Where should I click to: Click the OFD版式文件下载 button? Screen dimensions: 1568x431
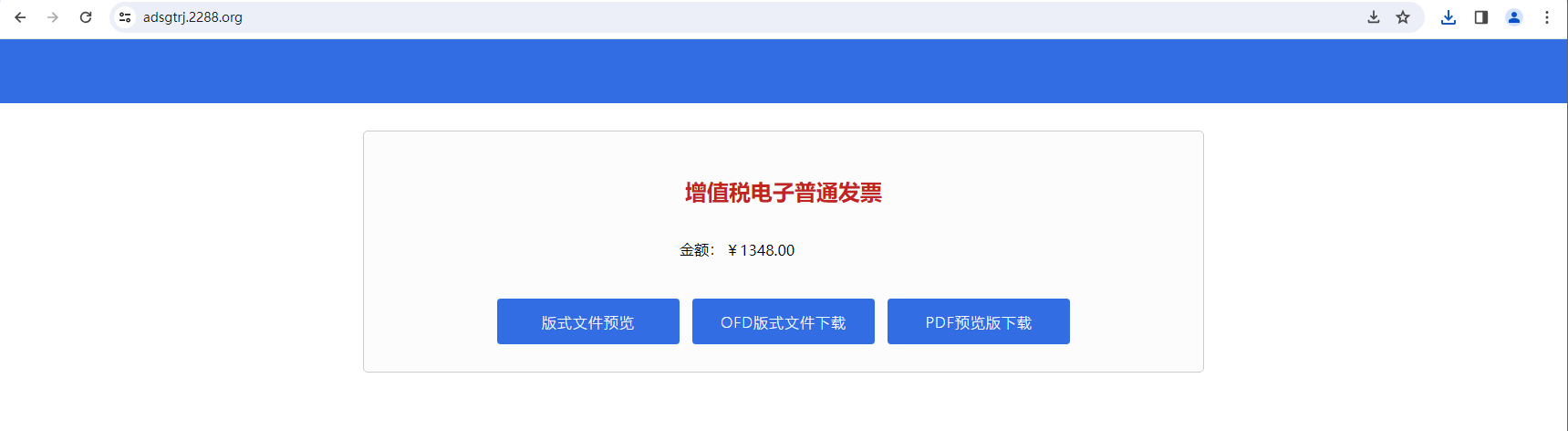[784, 321]
